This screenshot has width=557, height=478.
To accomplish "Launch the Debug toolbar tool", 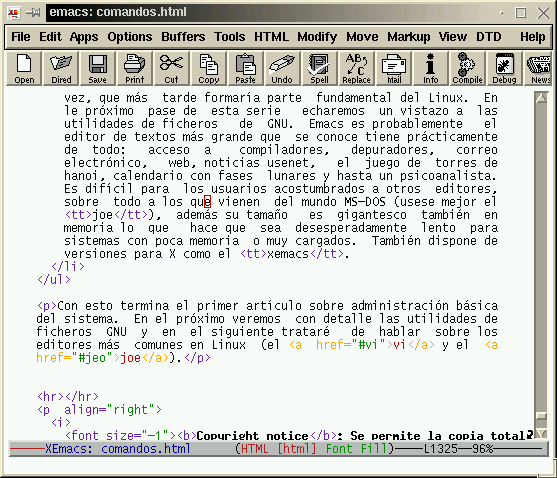I will pos(504,69).
